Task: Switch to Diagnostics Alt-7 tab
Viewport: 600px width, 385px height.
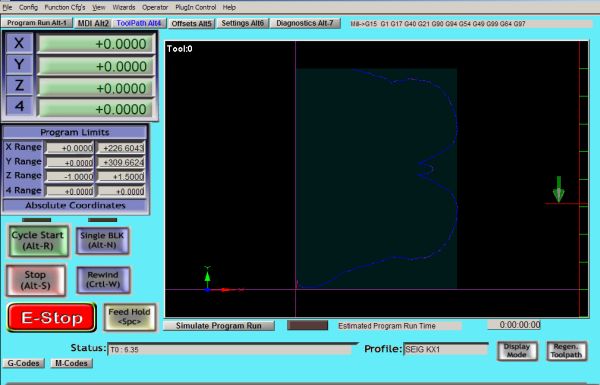Action: pos(305,23)
